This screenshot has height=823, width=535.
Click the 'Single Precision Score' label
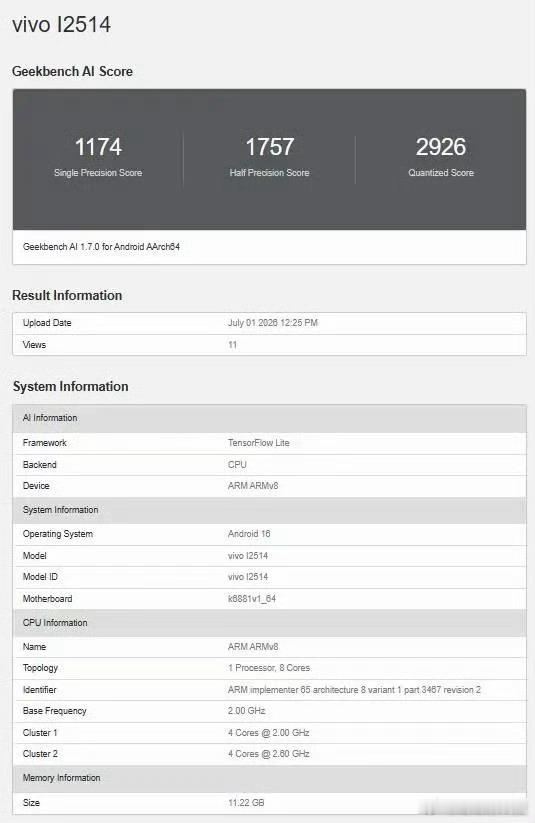(x=98, y=173)
